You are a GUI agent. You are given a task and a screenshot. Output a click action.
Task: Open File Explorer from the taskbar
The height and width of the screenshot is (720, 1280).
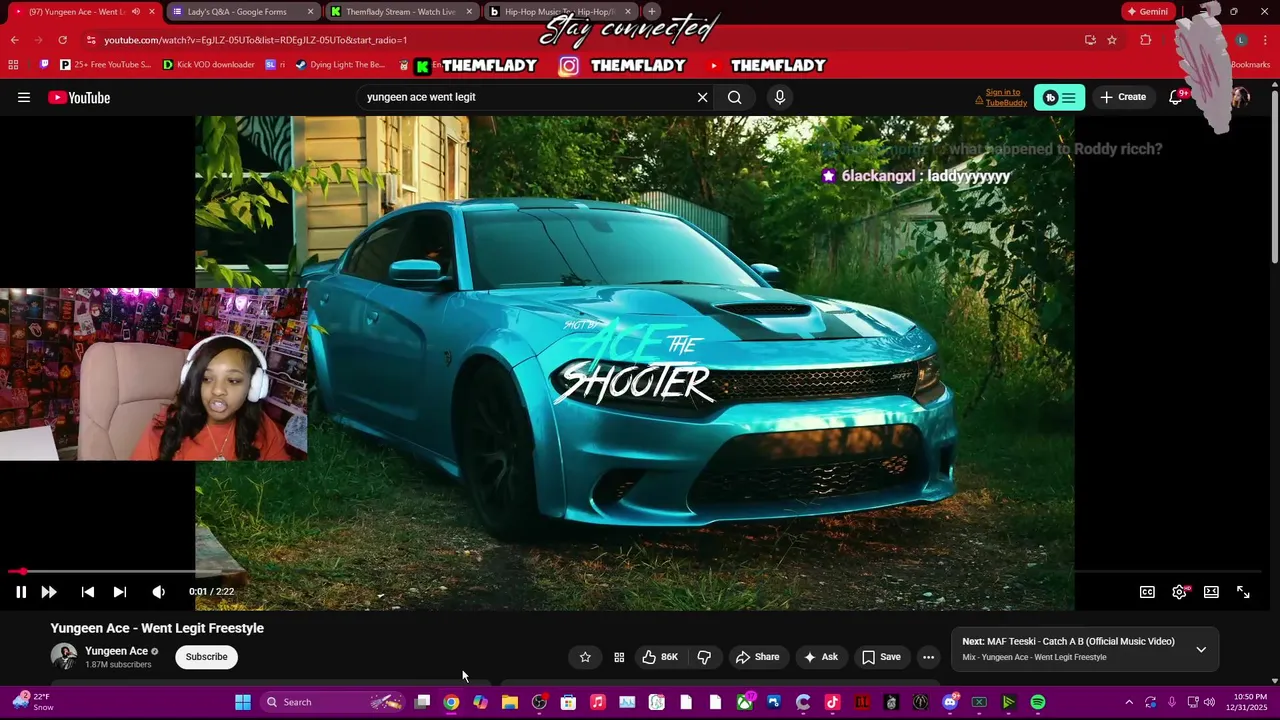pyautogui.click(x=510, y=702)
